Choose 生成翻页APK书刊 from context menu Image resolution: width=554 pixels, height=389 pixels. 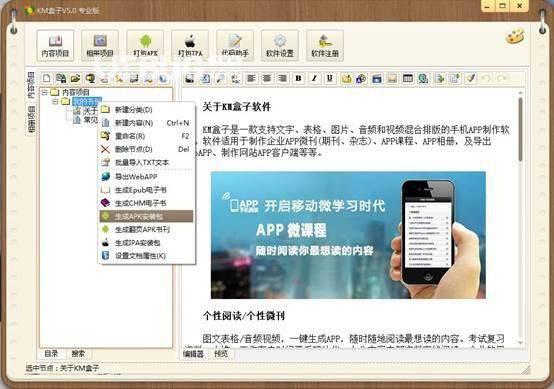coord(146,230)
